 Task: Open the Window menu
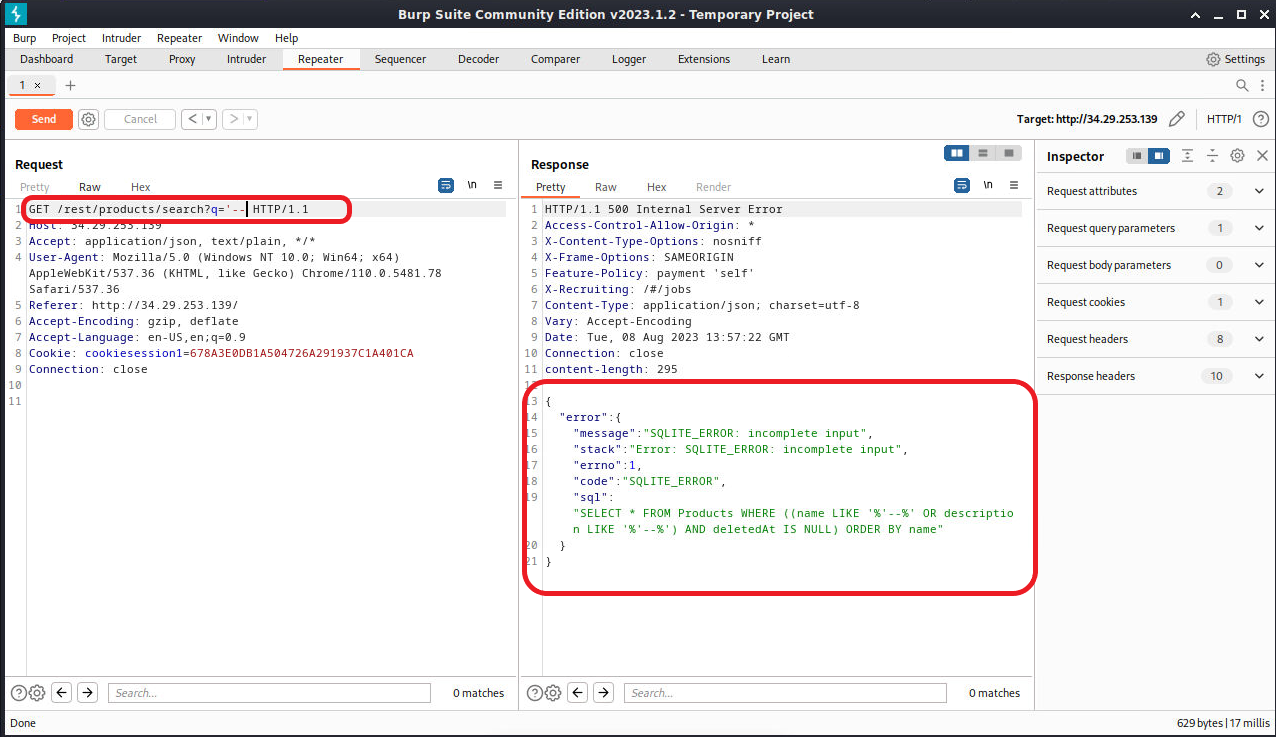238,38
